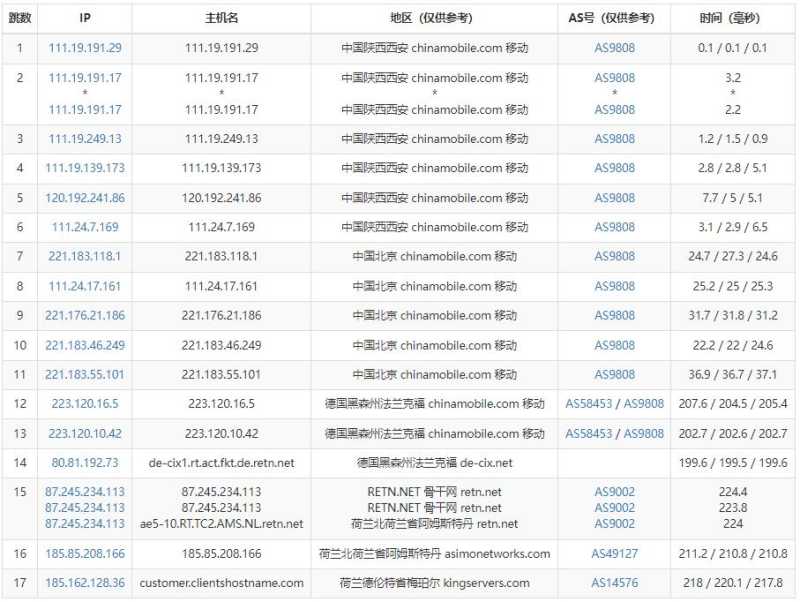Screen dimensions: 800x602
Task: Select the IP column header
Action: click(x=85, y=18)
